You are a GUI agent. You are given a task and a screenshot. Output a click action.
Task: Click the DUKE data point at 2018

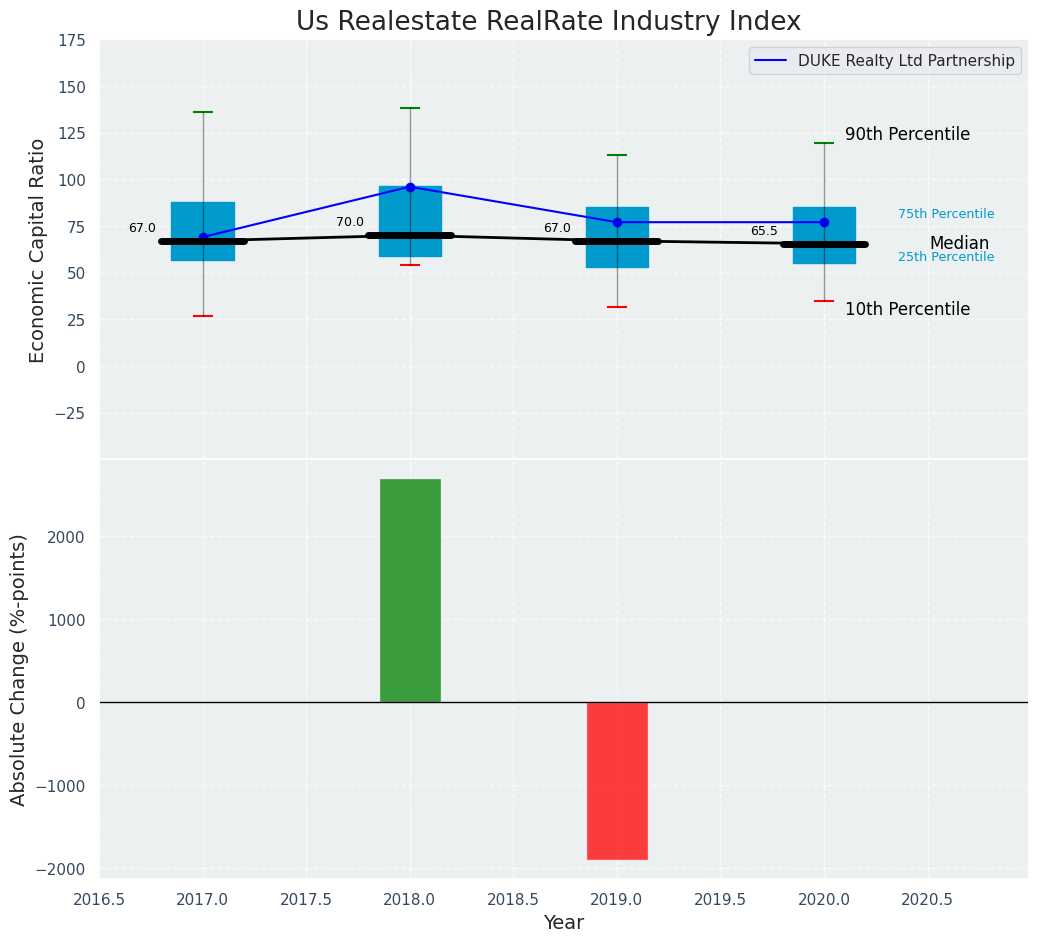pos(410,187)
